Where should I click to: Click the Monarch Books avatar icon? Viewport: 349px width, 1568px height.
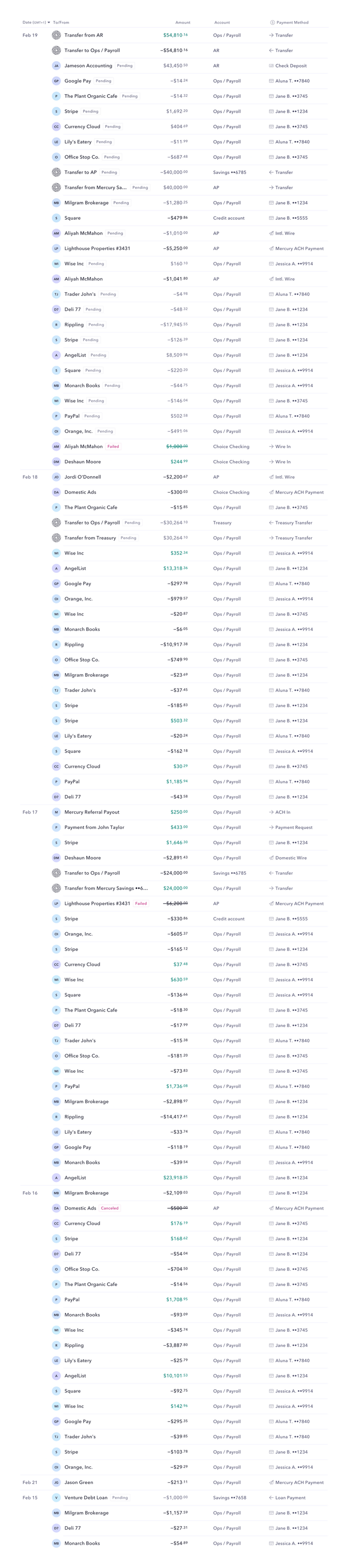coord(55,385)
